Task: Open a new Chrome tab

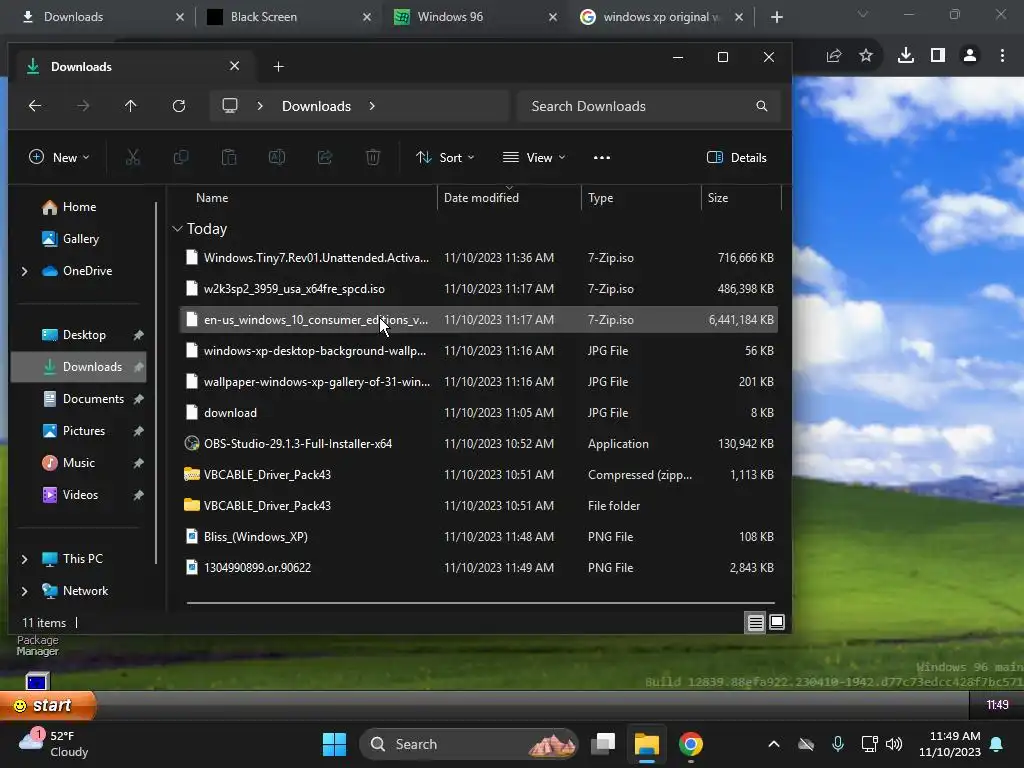Action: [776, 17]
